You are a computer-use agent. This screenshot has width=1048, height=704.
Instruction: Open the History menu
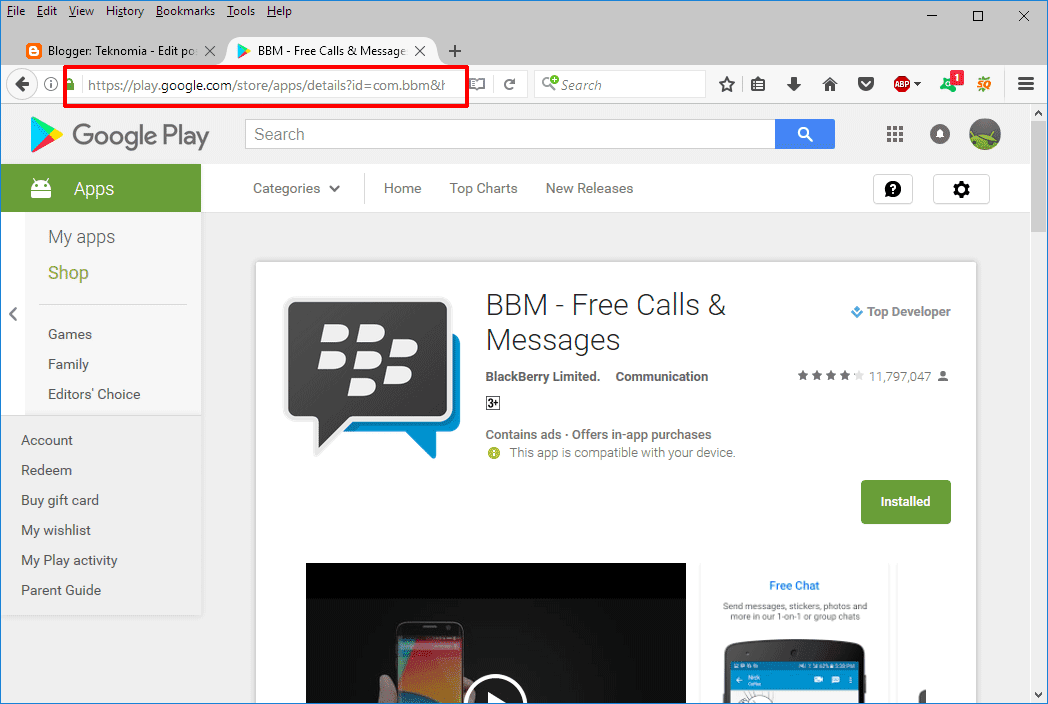pos(124,11)
